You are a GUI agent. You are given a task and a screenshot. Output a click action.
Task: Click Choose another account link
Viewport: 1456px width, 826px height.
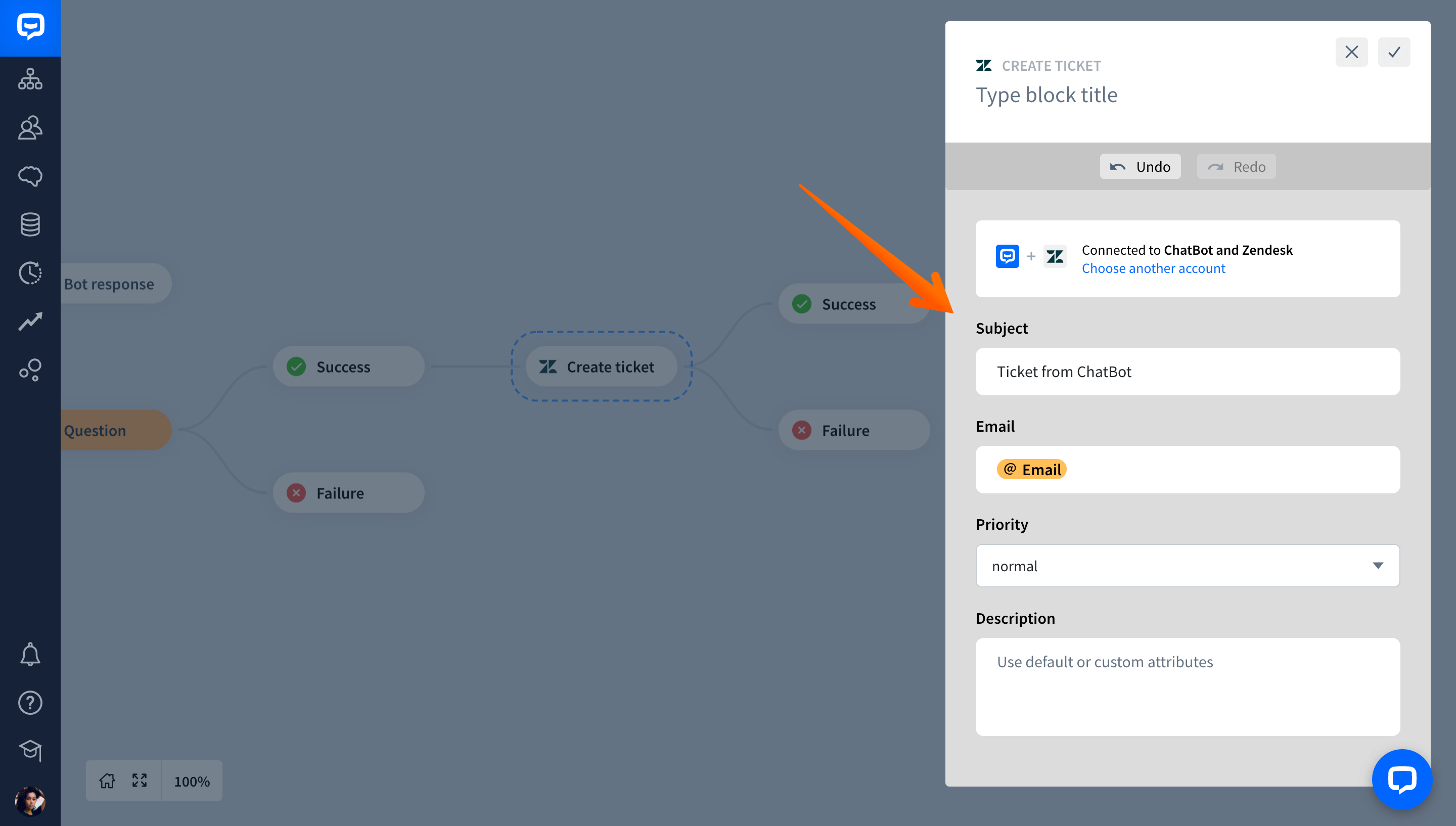pos(1153,268)
